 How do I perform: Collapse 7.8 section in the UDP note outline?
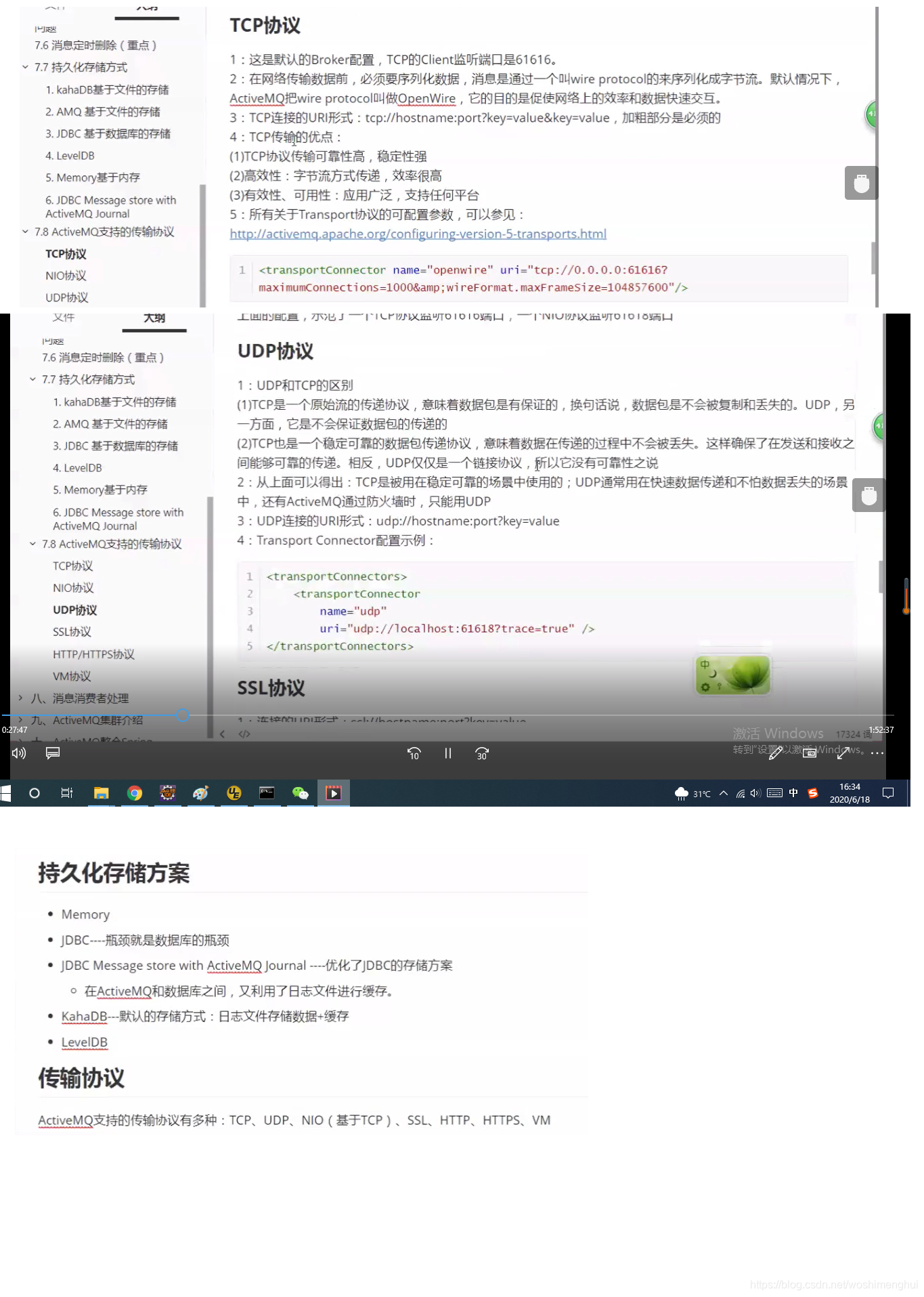click(32, 543)
